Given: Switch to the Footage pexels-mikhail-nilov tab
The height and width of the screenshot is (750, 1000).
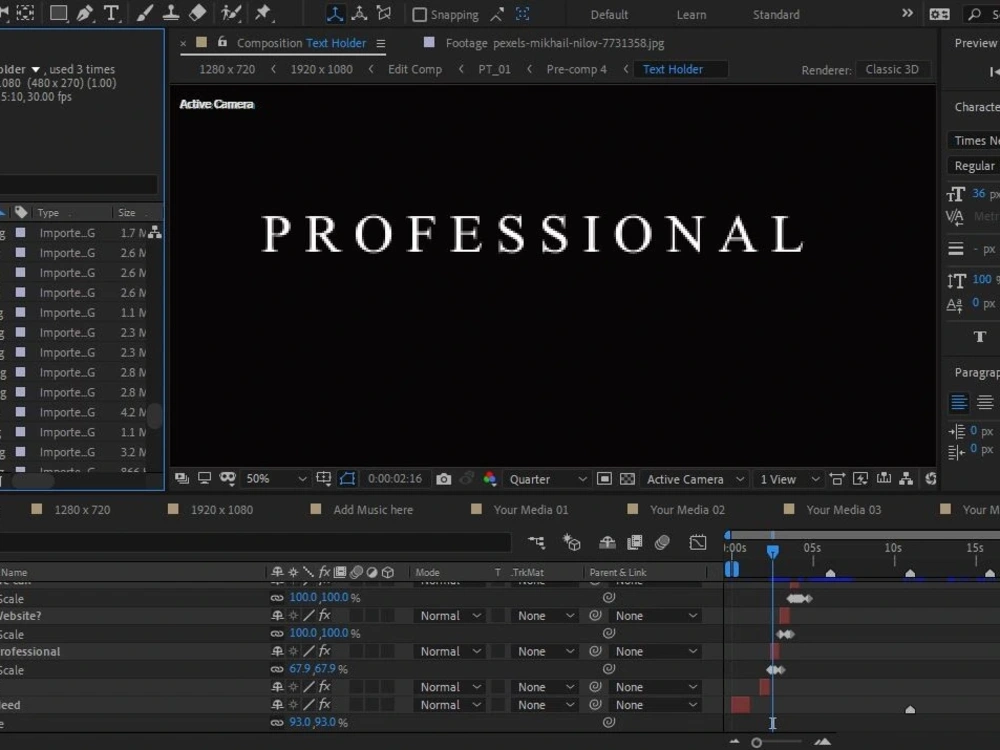Looking at the screenshot, I should point(554,43).
